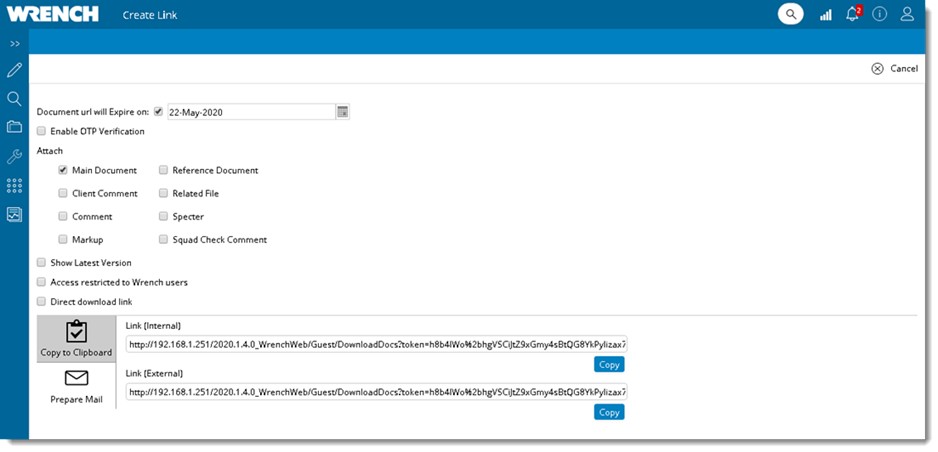The image size is (938, 452).
Task: Copy the Internal link
Action: coord(608,364)
